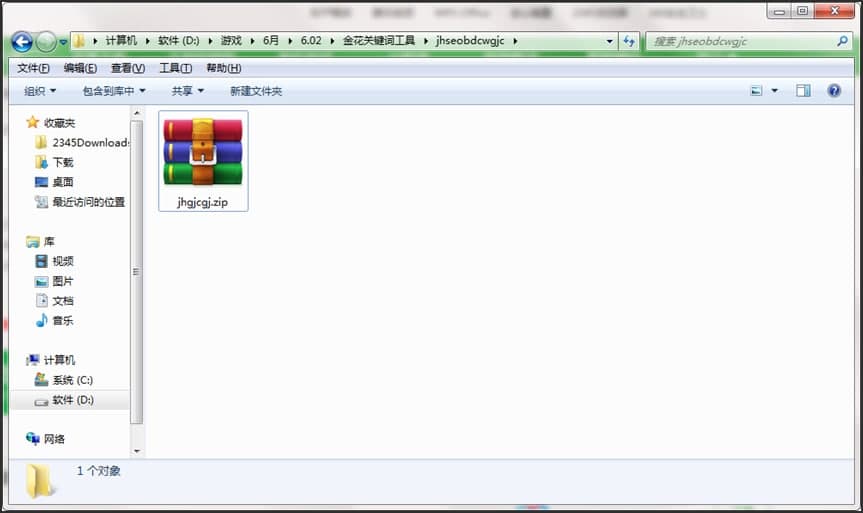Minimize the explorer window
Viewport: 863px width, 513px height.
[779, 11]
